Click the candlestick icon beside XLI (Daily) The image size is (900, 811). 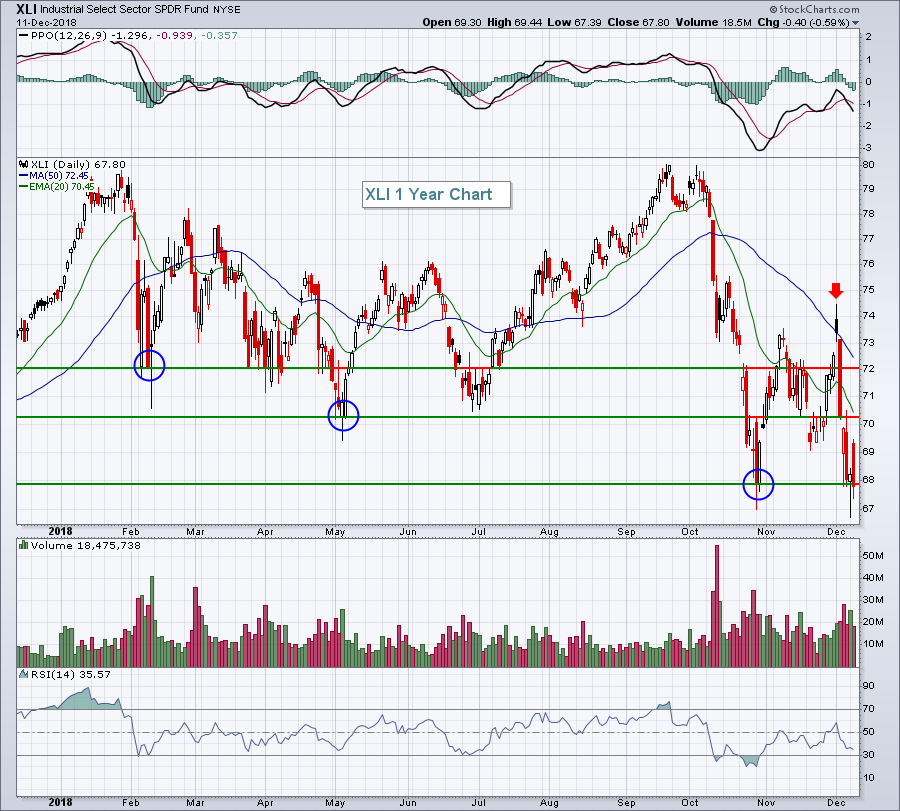click(x=24, y=164)
